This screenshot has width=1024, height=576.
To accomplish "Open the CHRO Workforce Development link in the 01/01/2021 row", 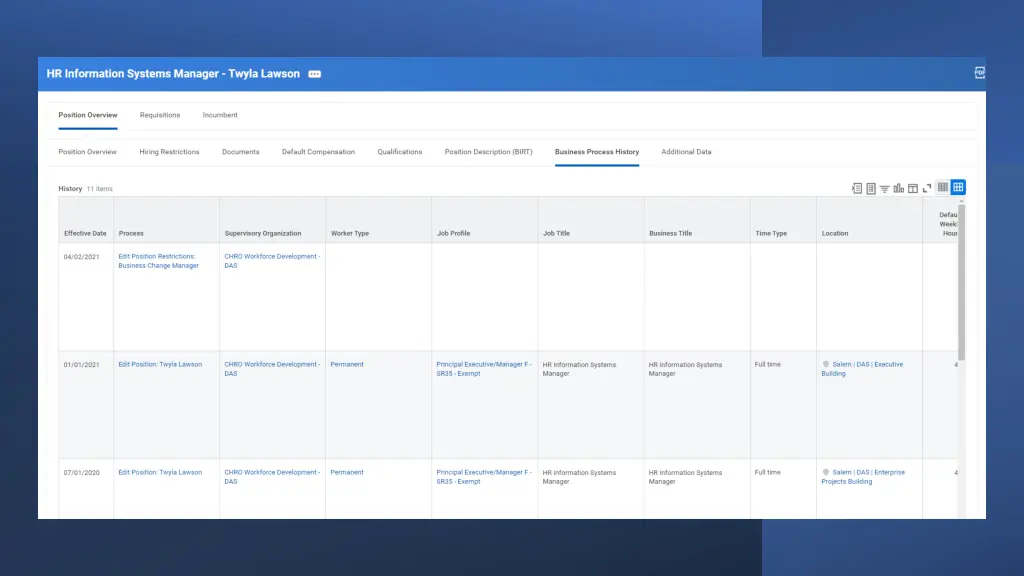I will click(x=272, y=369).
